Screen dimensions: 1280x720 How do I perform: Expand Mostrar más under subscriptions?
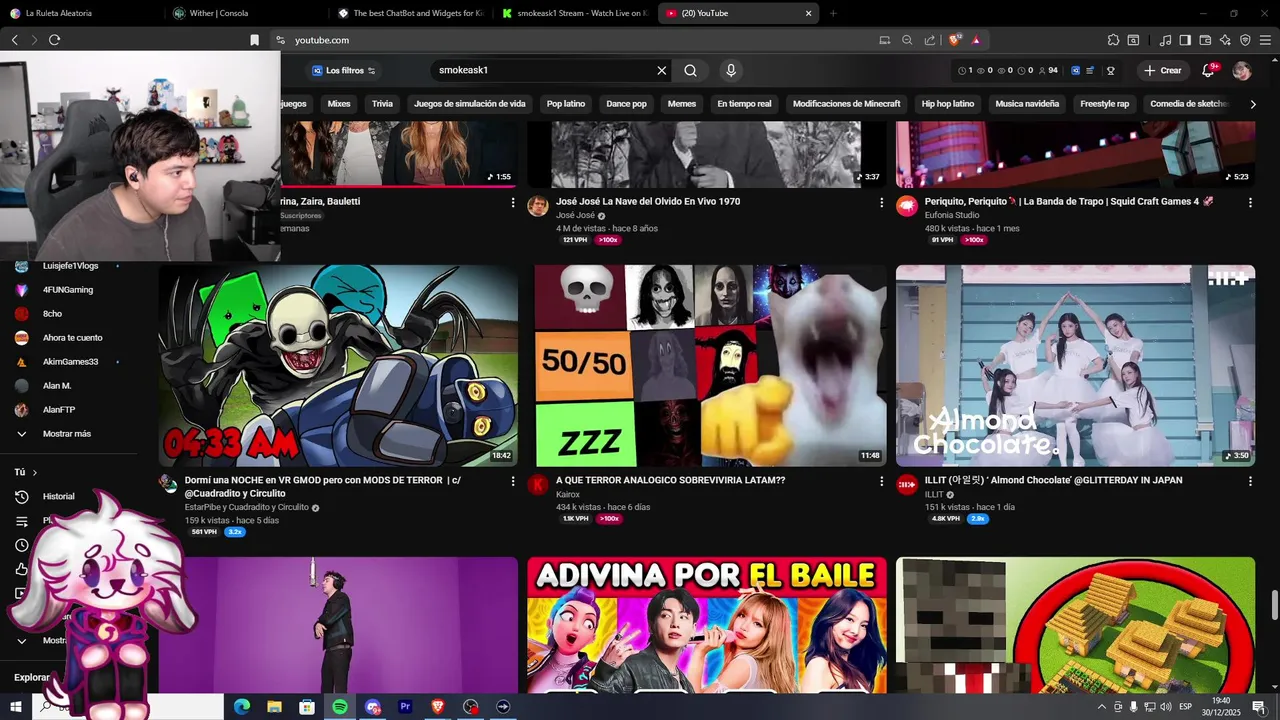tap(66, 434)
